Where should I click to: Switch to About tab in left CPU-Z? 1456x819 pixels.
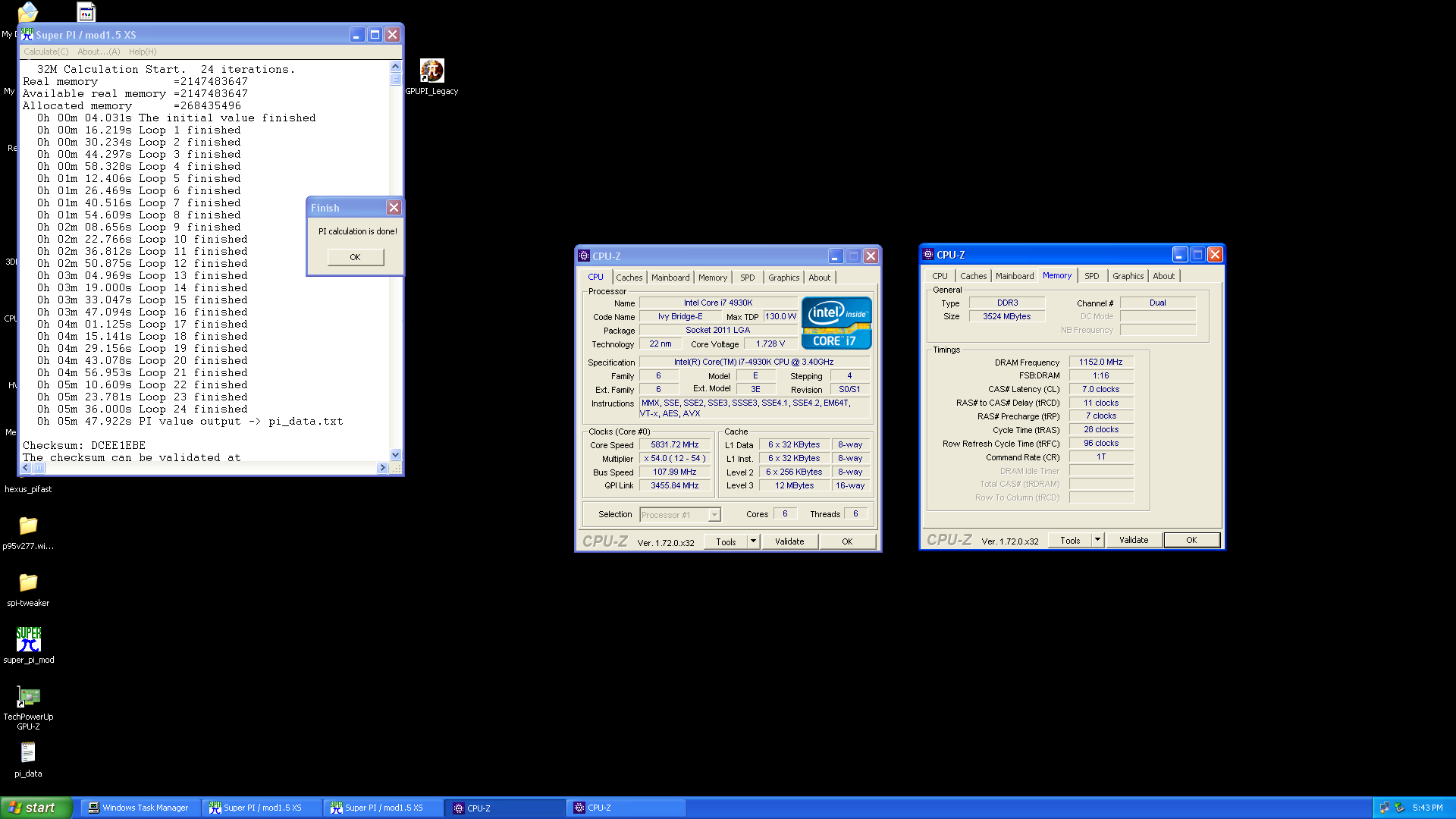tap(820, 278)
